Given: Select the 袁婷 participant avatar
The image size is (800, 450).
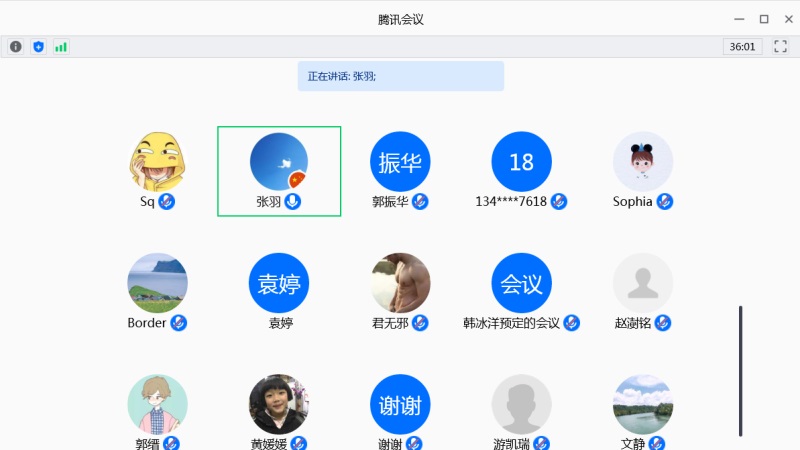Looking at the screenshot, I should pyautogui.click(x=279, y=283).
